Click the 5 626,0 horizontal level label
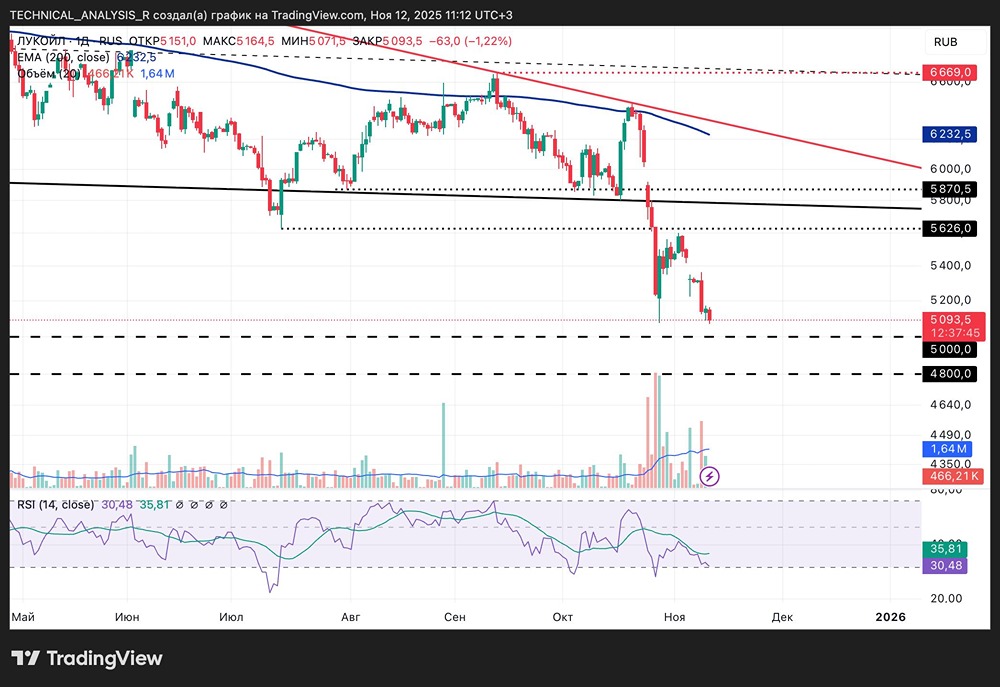1000x687 pixels. pyautogui.click(x=951, y=229)
